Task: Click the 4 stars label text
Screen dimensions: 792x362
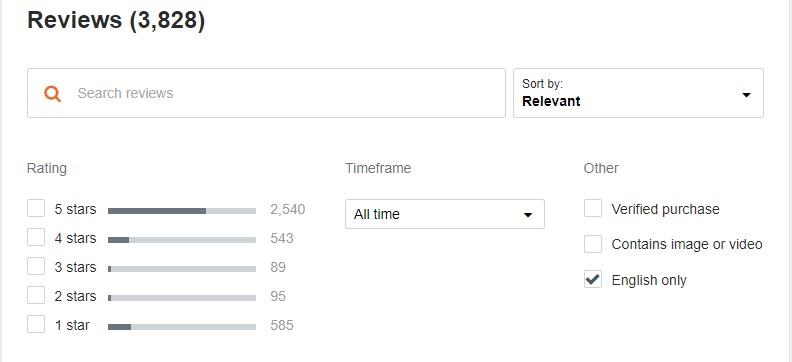Action: (x=75, y=238)
